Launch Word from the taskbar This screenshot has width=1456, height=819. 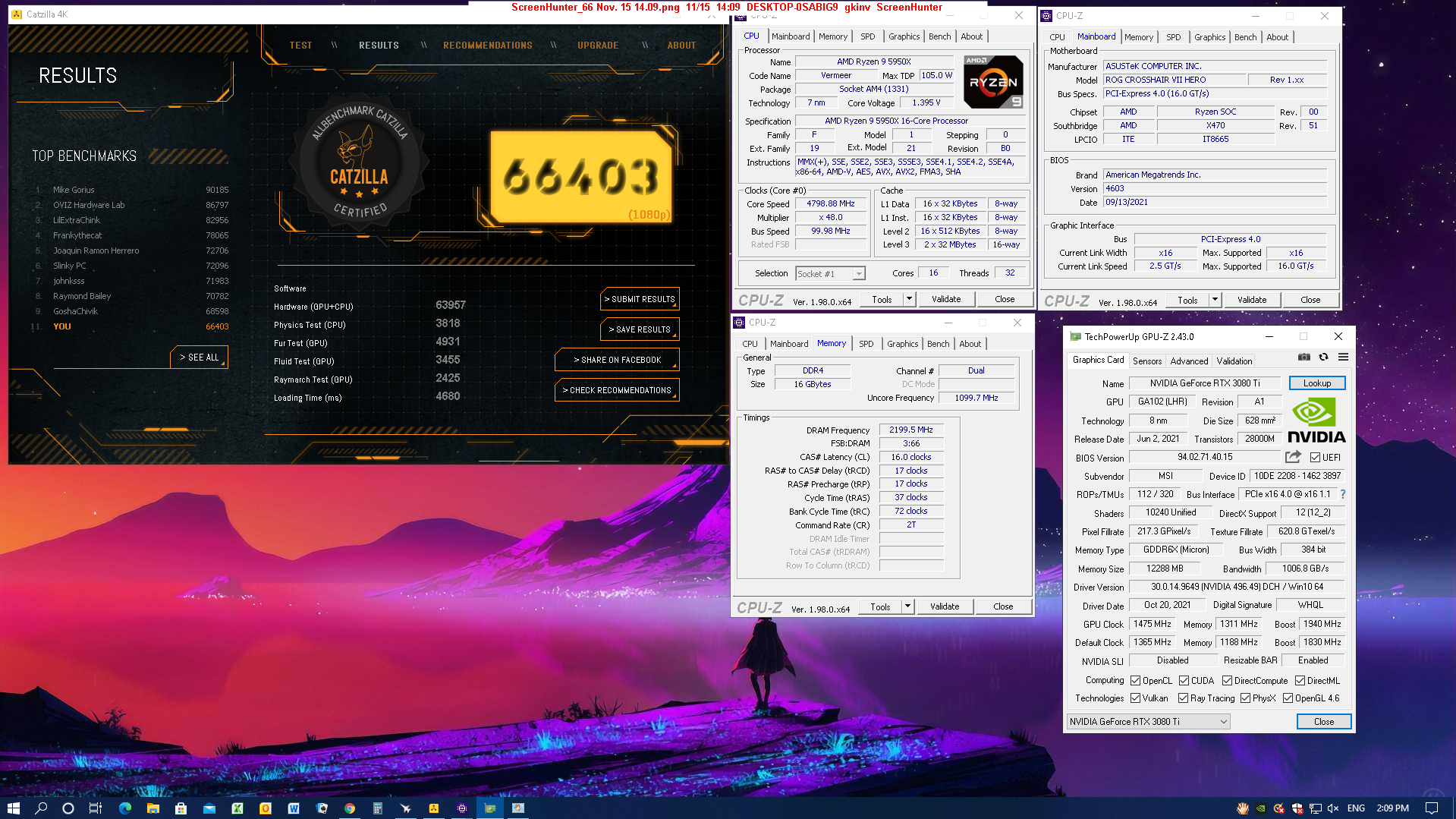point(293,808)
